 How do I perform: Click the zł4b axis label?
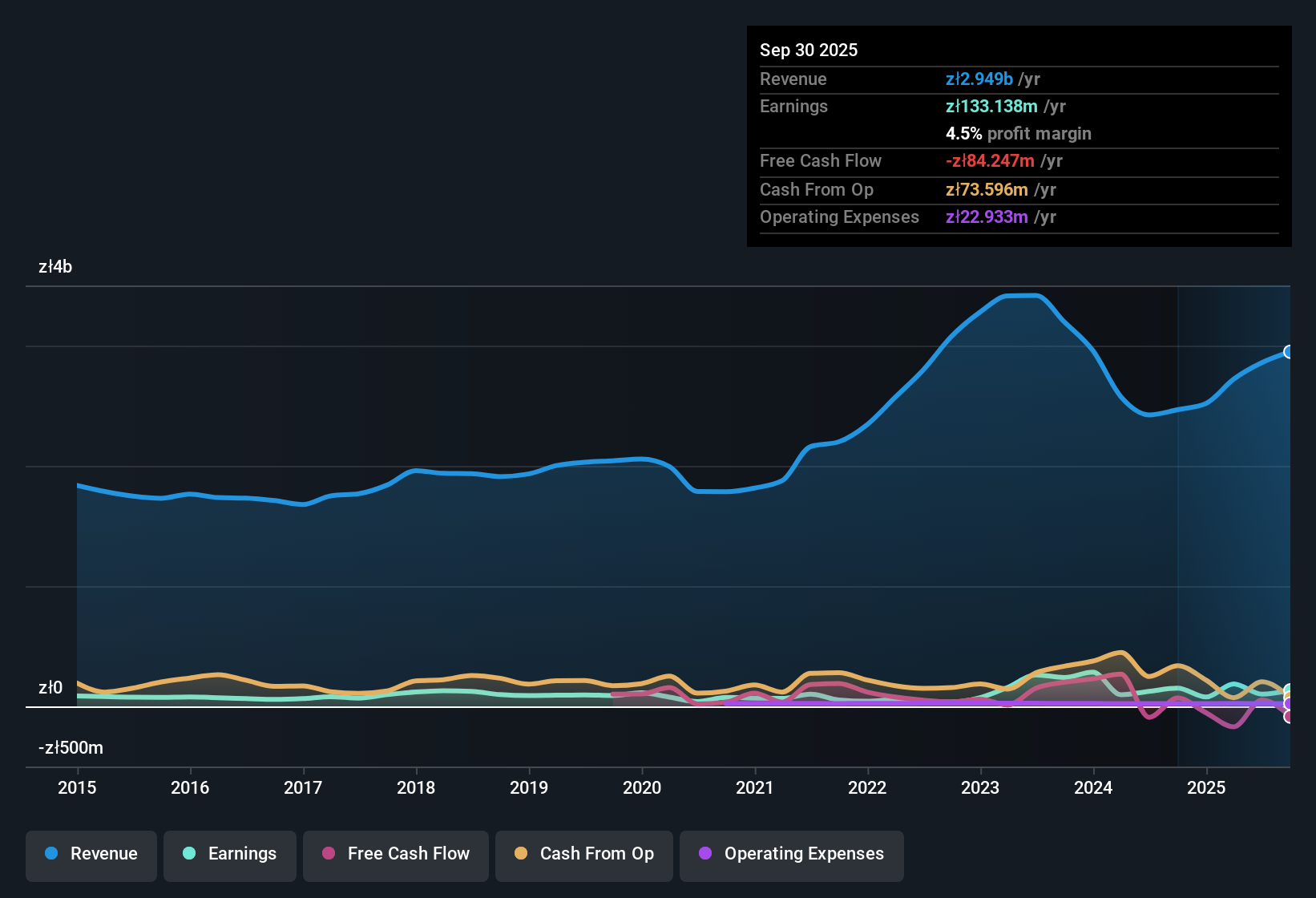pyautogui.click(x=54, y=267)
